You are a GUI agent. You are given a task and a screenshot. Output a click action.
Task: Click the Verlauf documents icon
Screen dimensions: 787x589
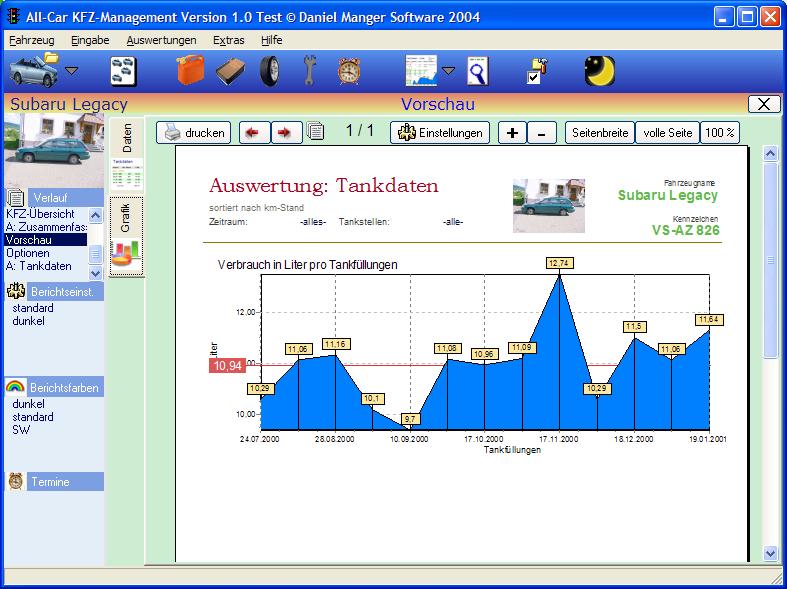point(16,198)
